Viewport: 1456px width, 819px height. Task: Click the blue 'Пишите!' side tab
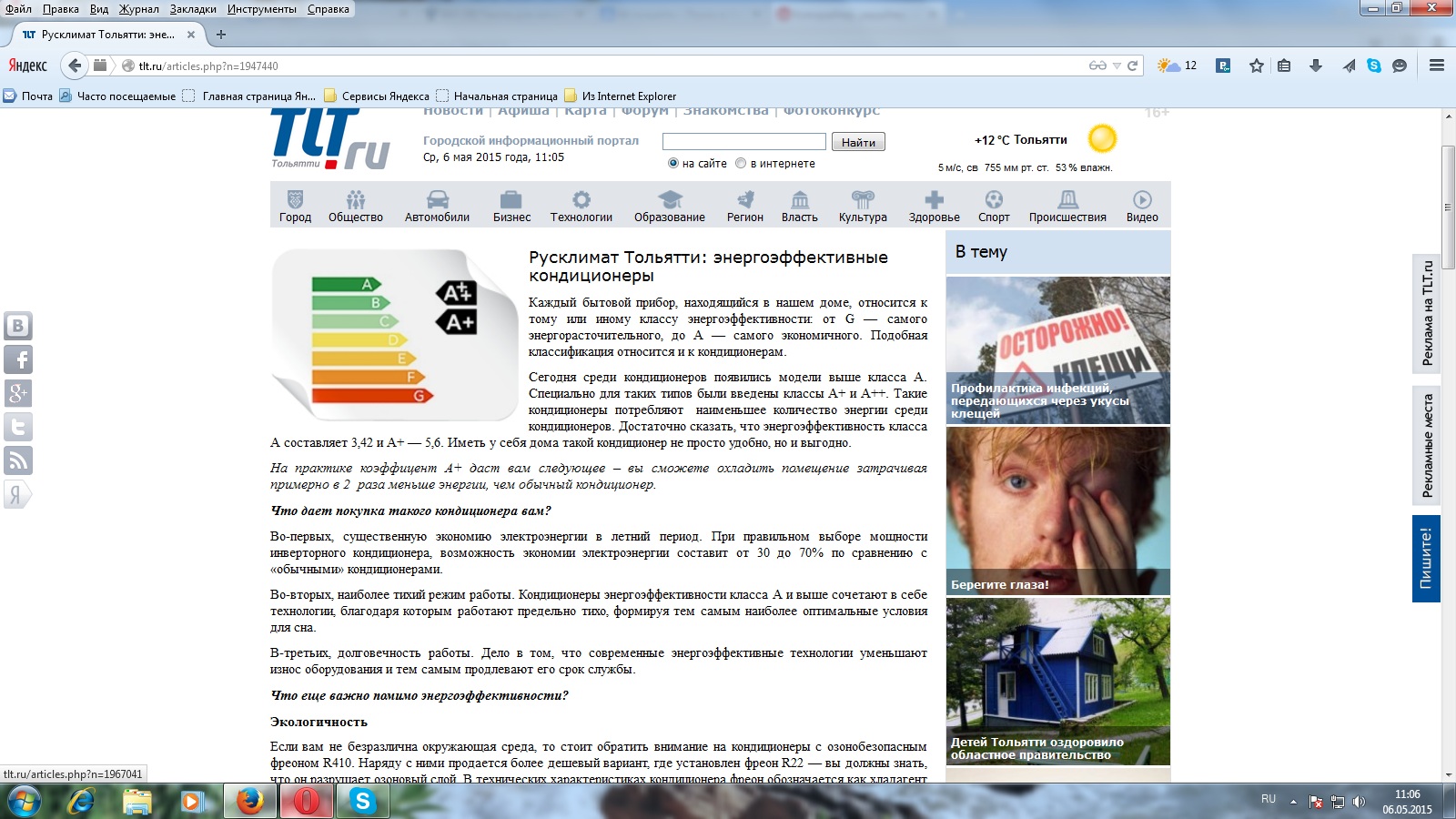(1426, 559)
